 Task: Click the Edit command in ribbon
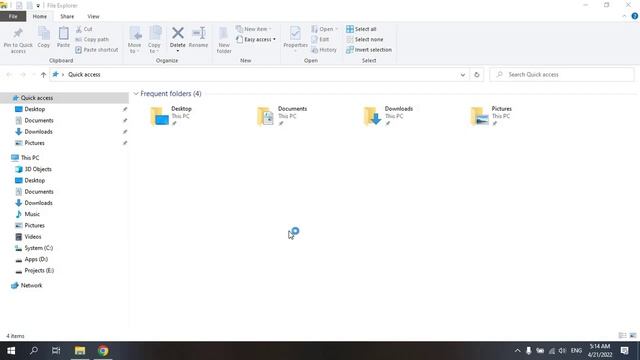tap(320, 39)
